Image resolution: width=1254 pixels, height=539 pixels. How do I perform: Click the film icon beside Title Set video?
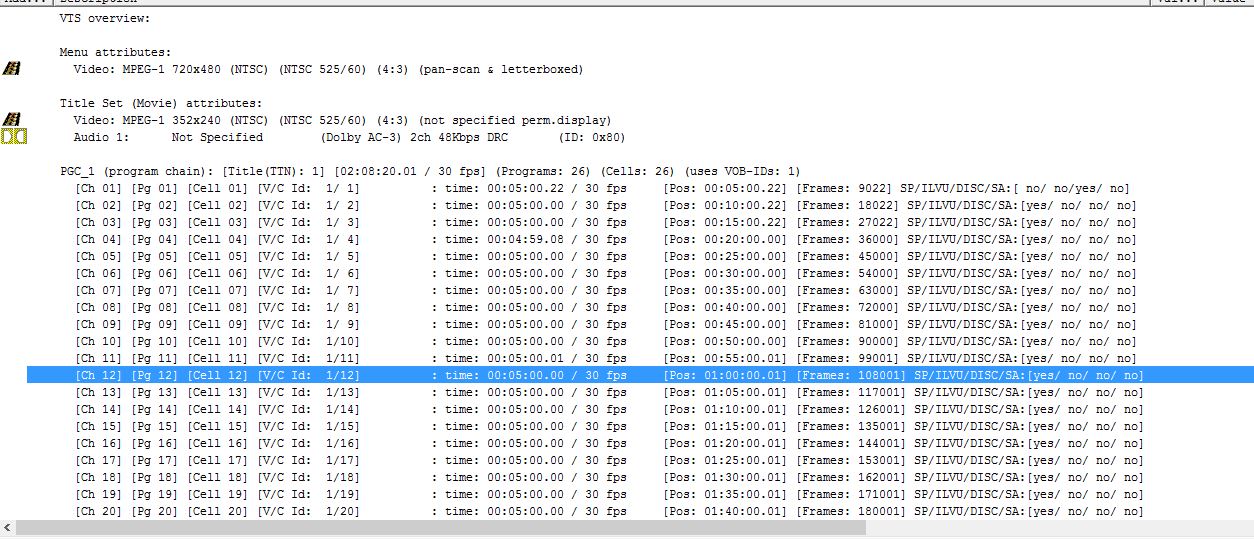tap(13, 120)
